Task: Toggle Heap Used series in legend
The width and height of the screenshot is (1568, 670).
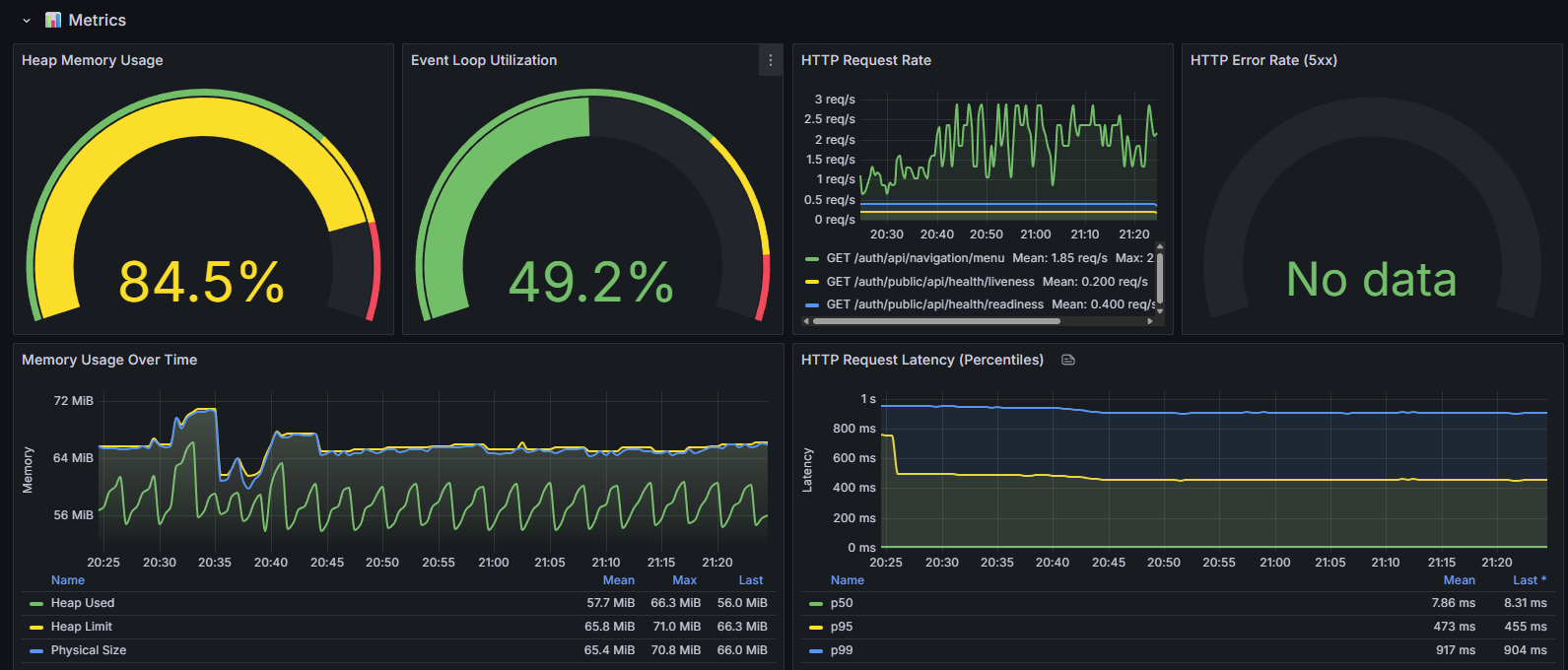Action: click(x=83, y=603)
